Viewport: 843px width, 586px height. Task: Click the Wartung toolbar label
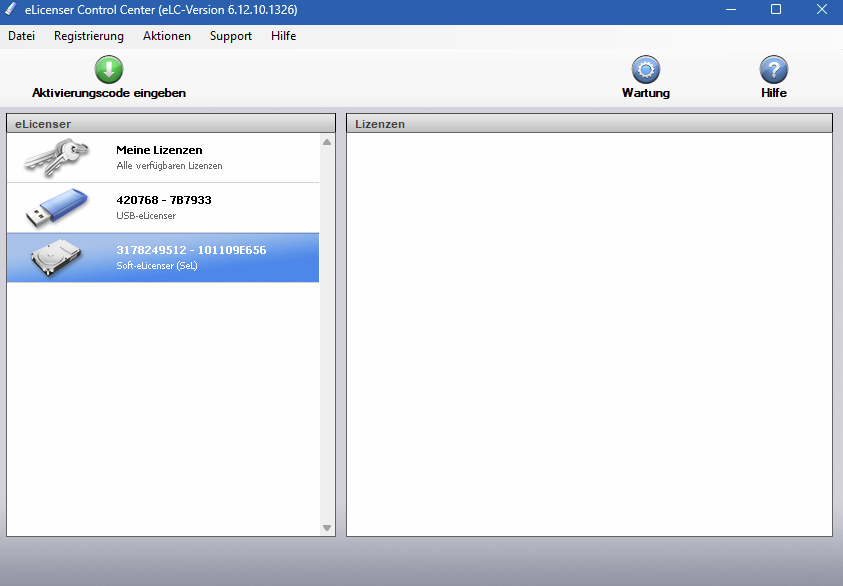[646, 93]
